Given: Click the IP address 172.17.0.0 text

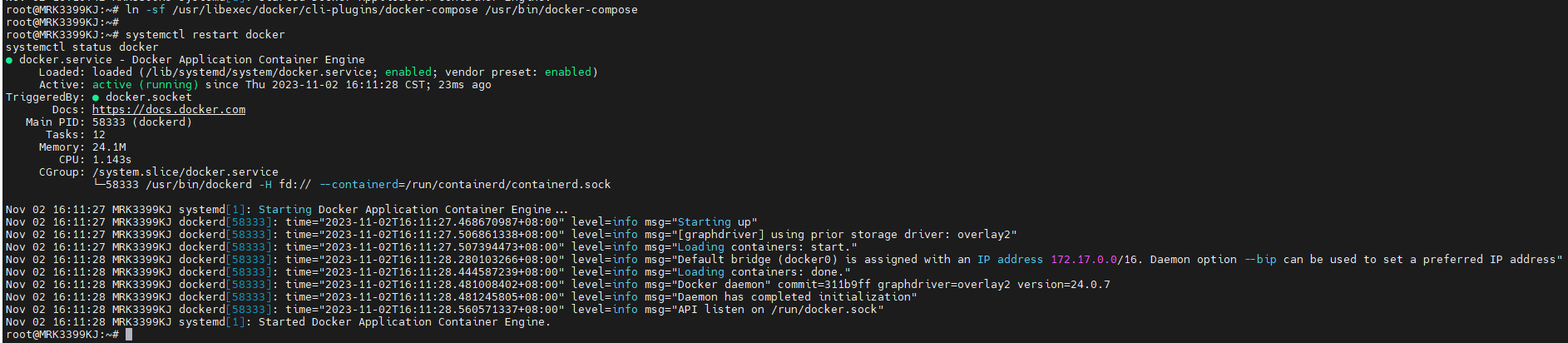Looking at the screenshot, I should tap(1084, 260).
